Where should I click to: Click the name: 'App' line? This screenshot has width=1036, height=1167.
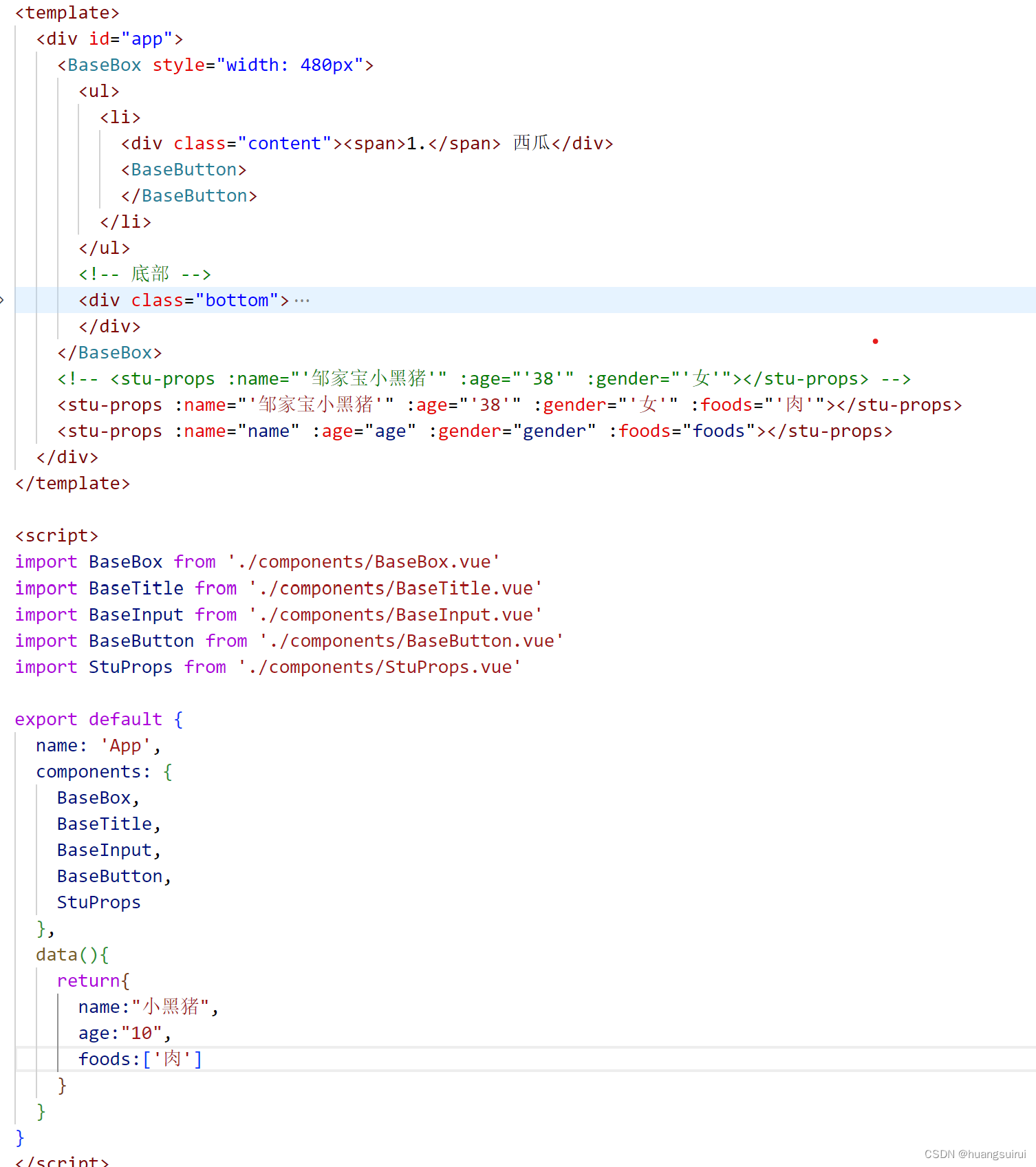pyautogui.click(x=98, y=746)
